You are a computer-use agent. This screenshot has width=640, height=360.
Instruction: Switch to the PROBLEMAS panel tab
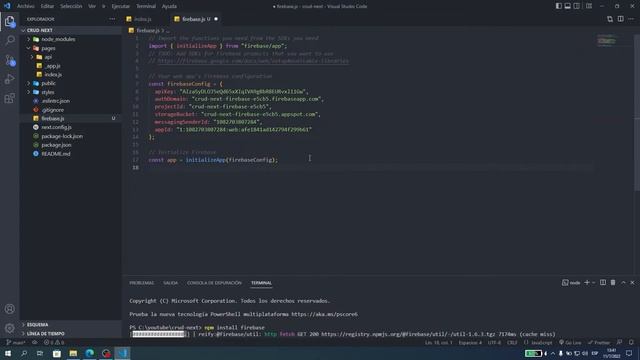[x=142, y=283]
